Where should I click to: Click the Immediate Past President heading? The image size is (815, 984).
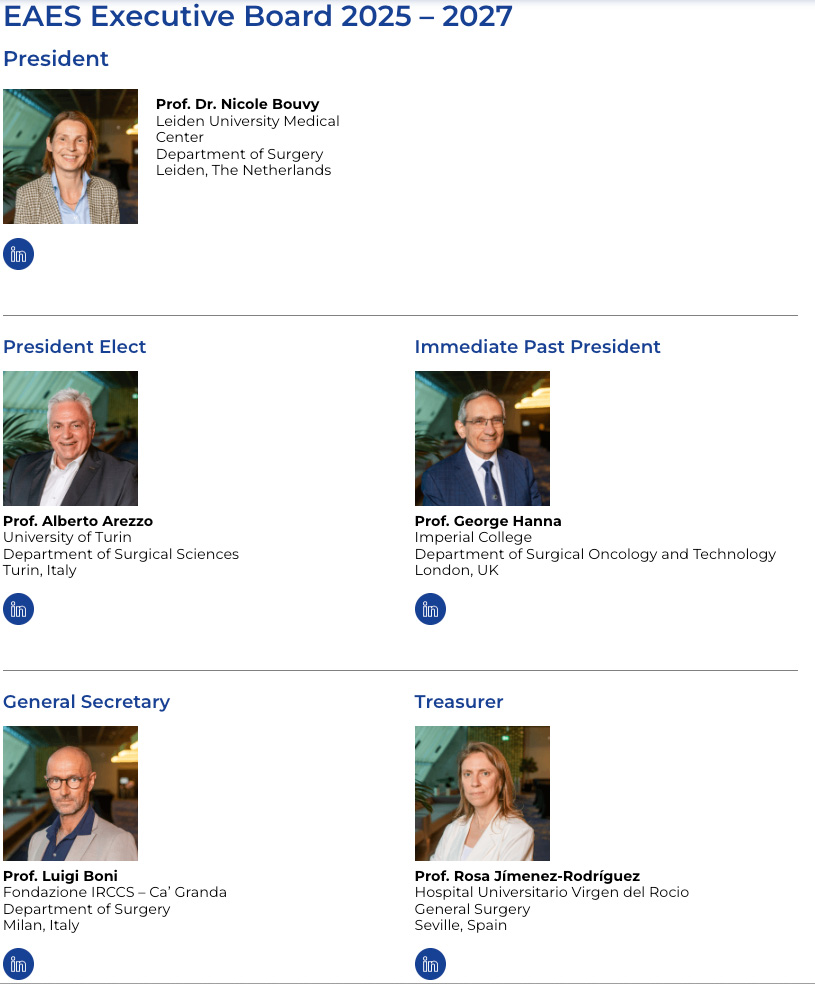pos(537,347)
